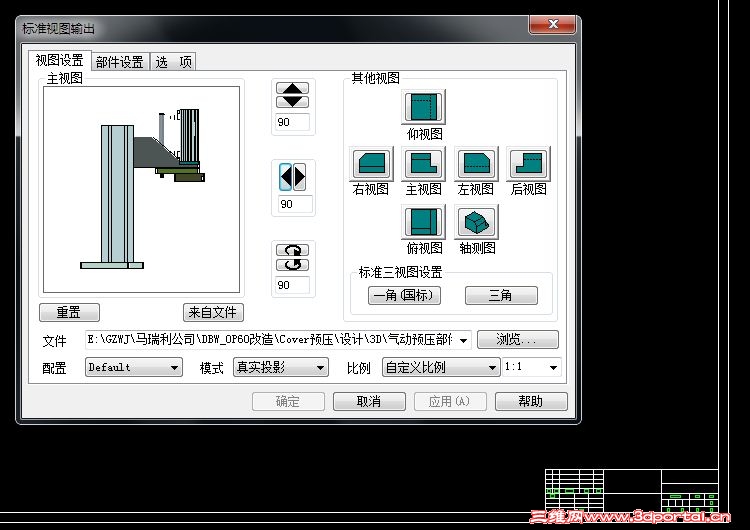Select the 俯视图 top view icon
Image resolution: width=750 pixels, height=530 pixels.
click(x=424, y=221)
